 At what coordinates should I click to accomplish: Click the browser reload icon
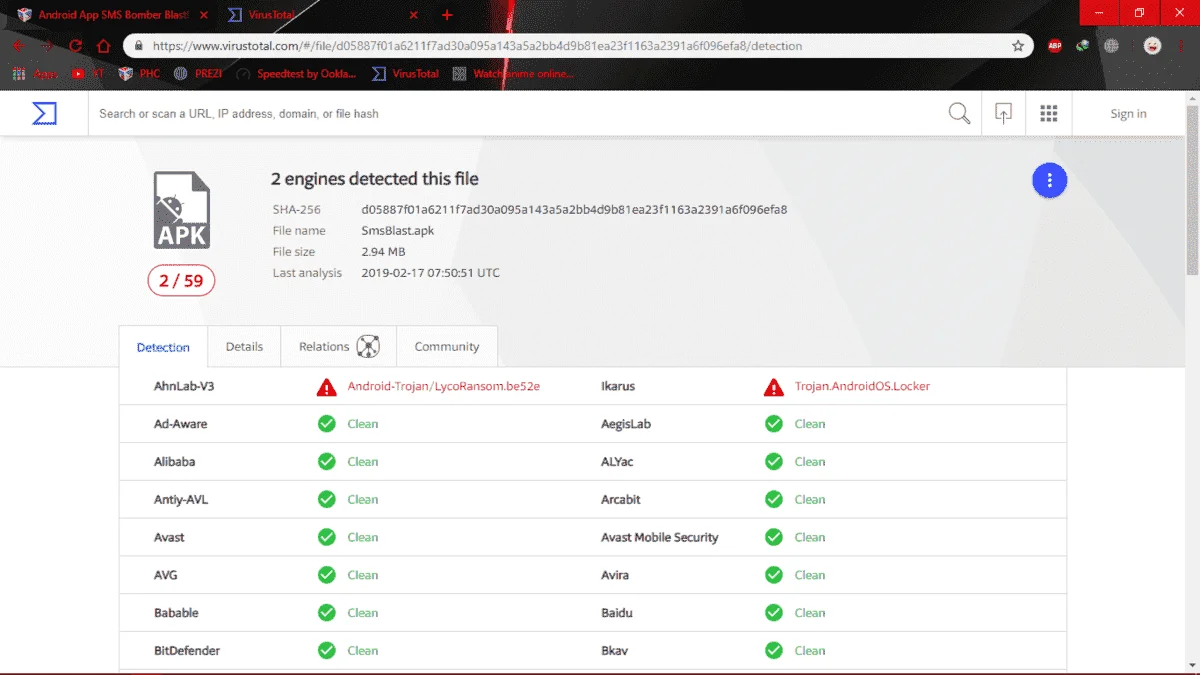click(75, 46)
